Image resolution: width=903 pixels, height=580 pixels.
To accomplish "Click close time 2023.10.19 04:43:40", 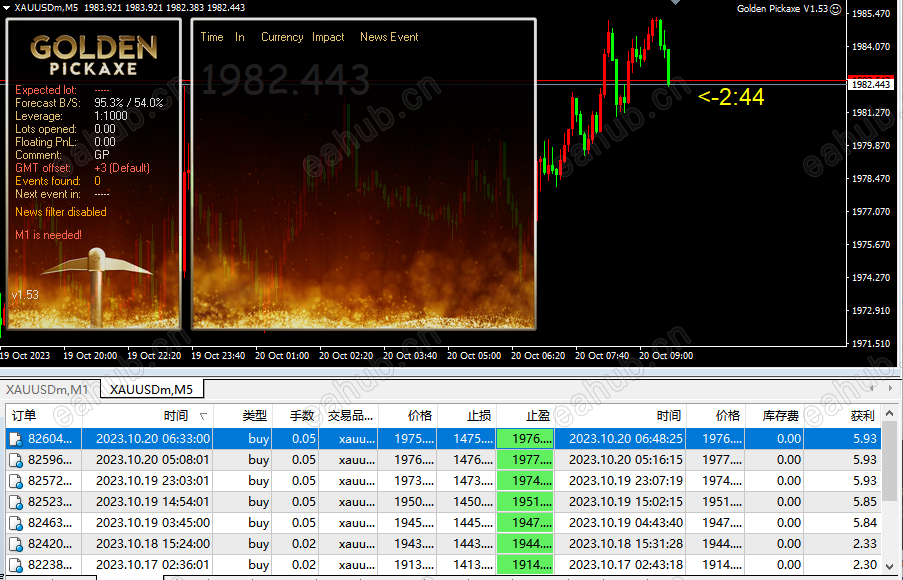I will [x=626, y=523].
